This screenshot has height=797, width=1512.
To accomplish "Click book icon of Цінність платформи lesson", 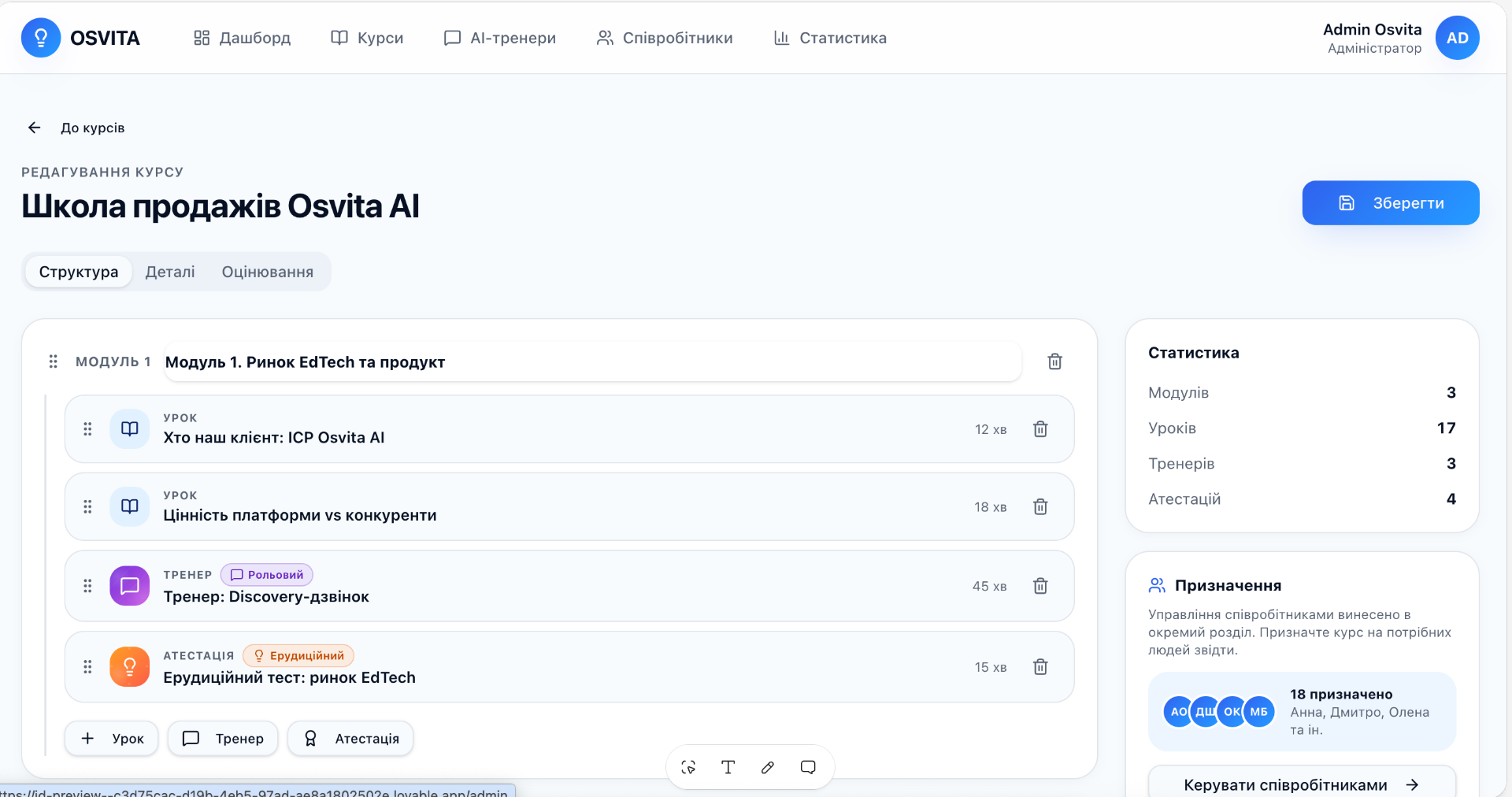I will 130,506.
